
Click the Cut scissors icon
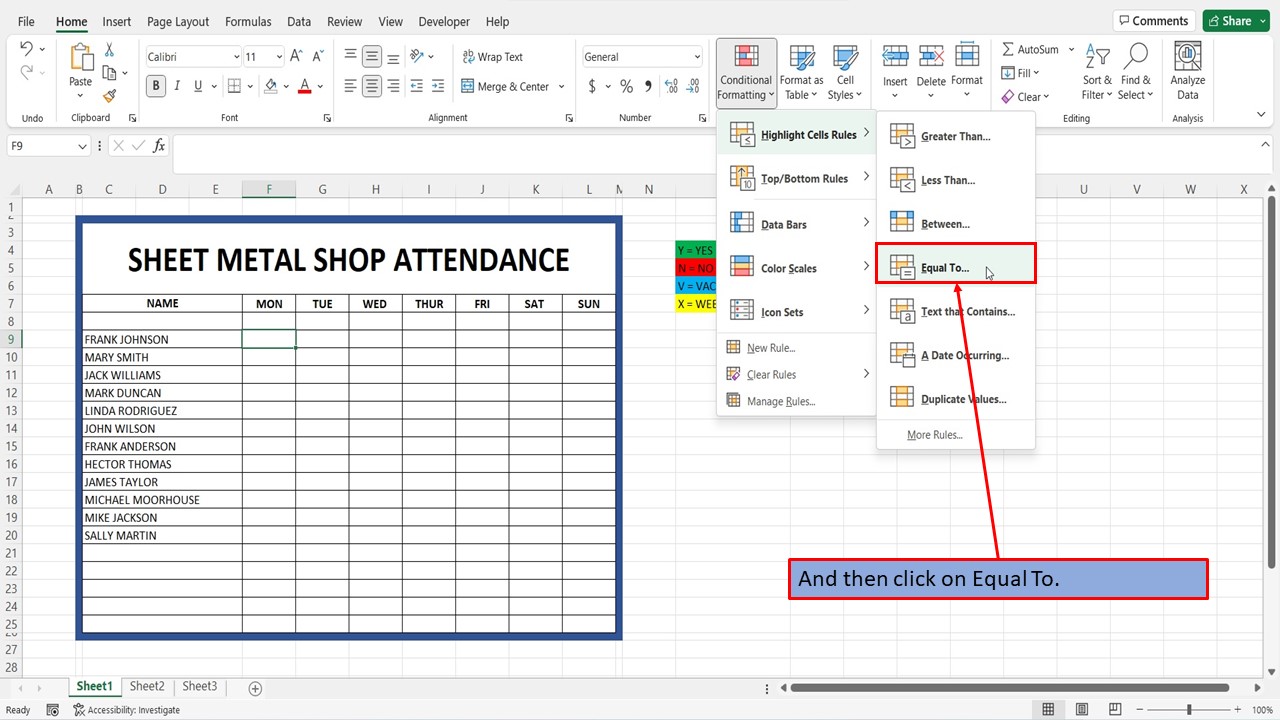tap(109, 50)
